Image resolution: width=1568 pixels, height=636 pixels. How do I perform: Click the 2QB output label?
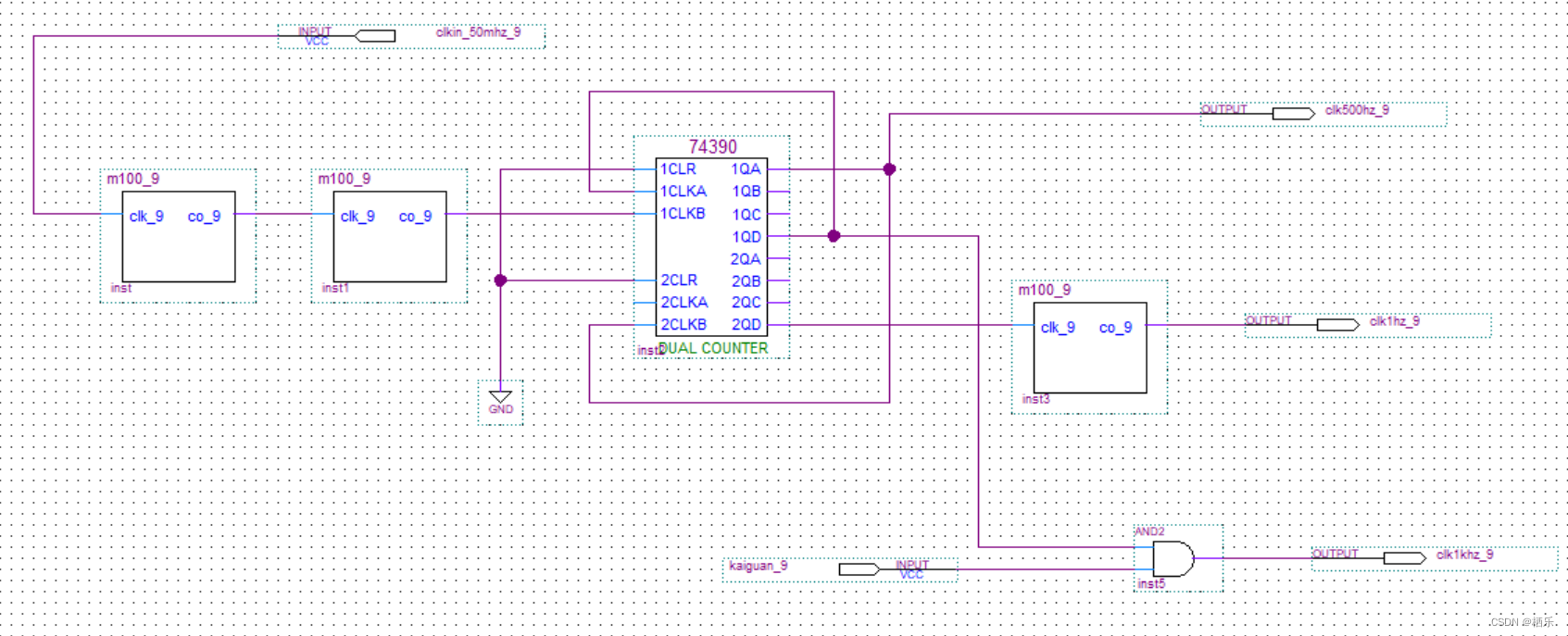pyautogui.click(x=746, y=281)
